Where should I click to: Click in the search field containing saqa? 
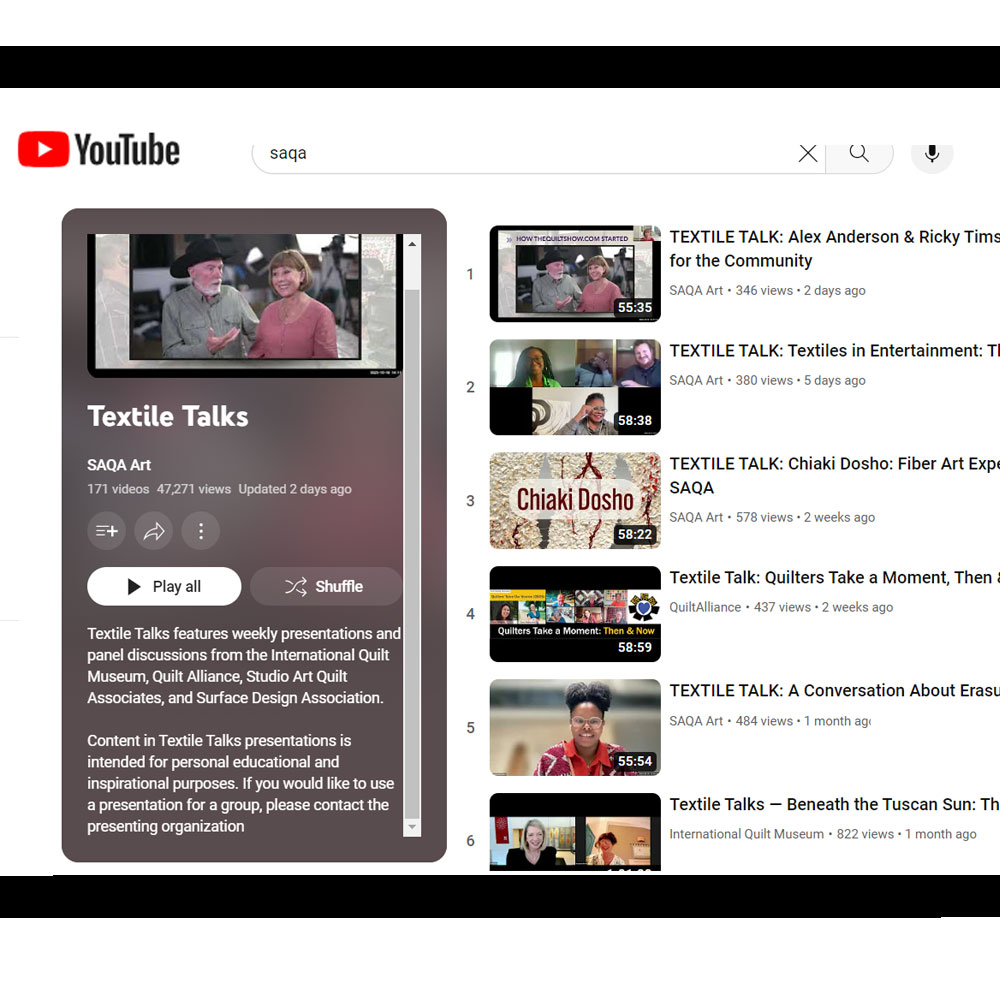tap(520, 153)
